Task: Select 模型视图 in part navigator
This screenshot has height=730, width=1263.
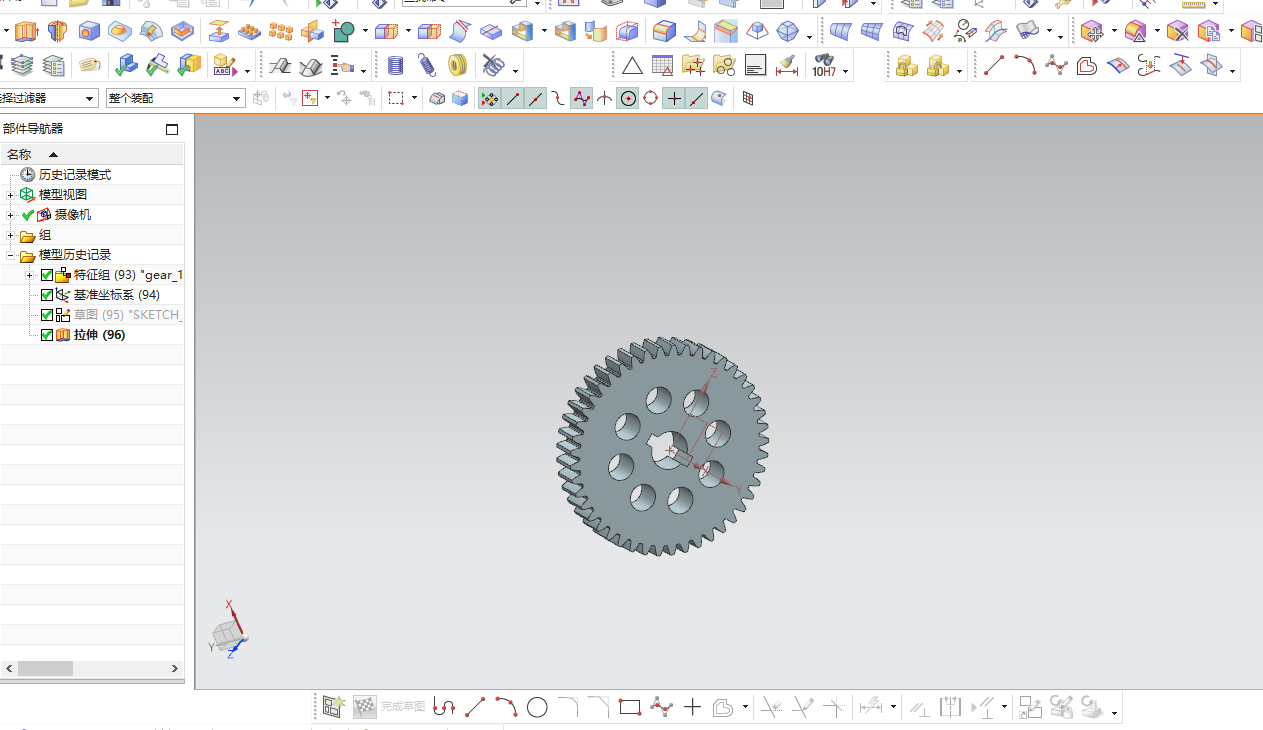Action: pyautogui.click(x=63, y=195)
